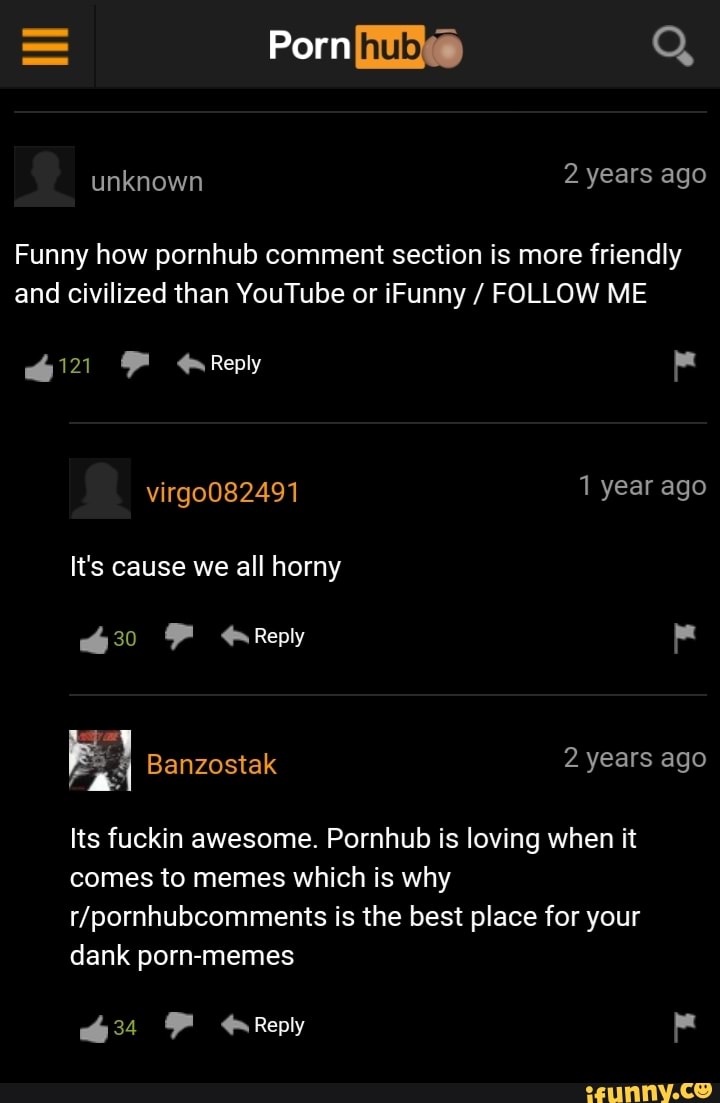
Task: Click Banzostak's avatar thumbnail
Action: [100, 760]
